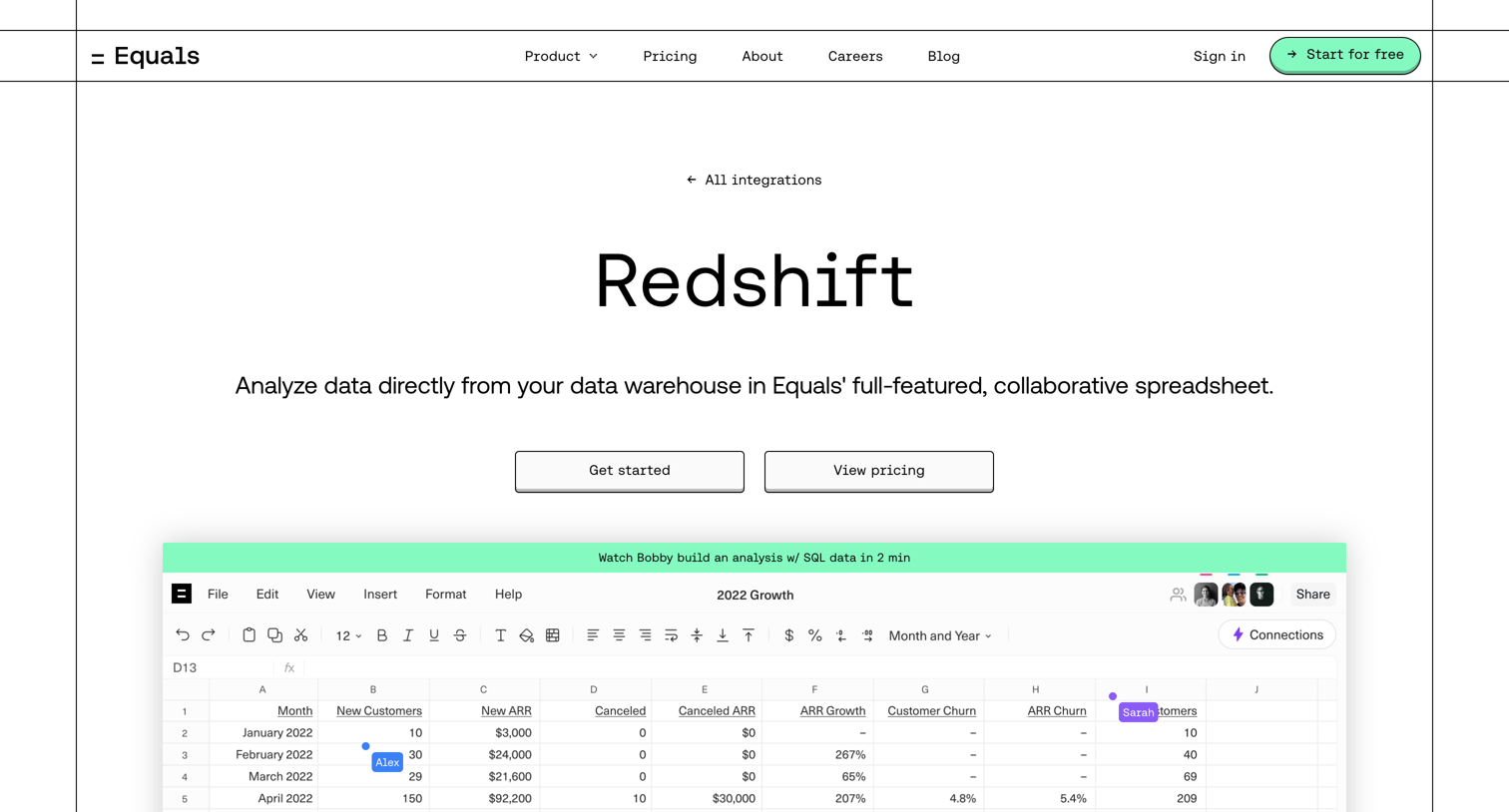The image size is (1509, 812).
Task: Click the Share button
Action: 1312,594
